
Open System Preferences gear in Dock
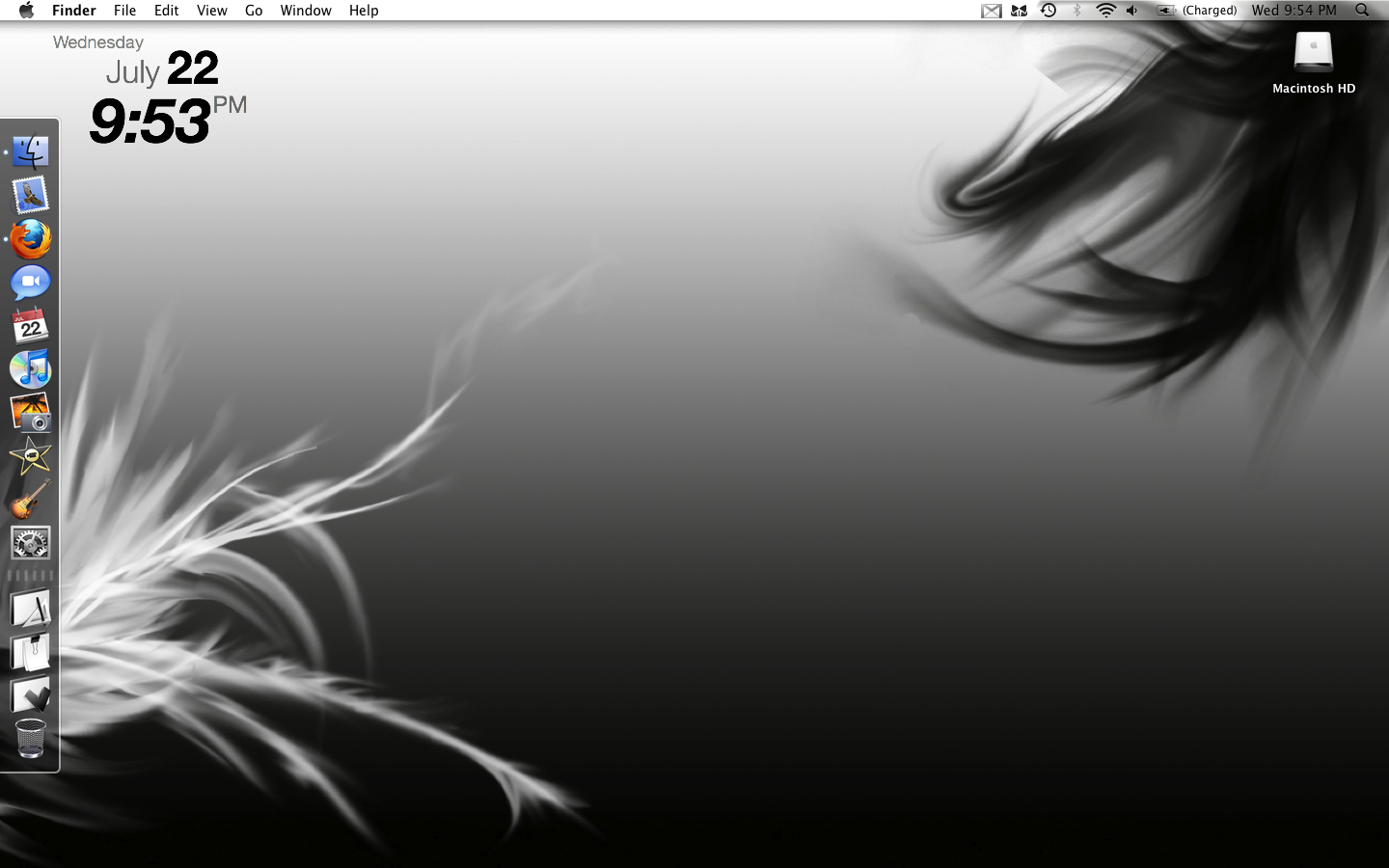pyautogui.click(x=31, y=543)
